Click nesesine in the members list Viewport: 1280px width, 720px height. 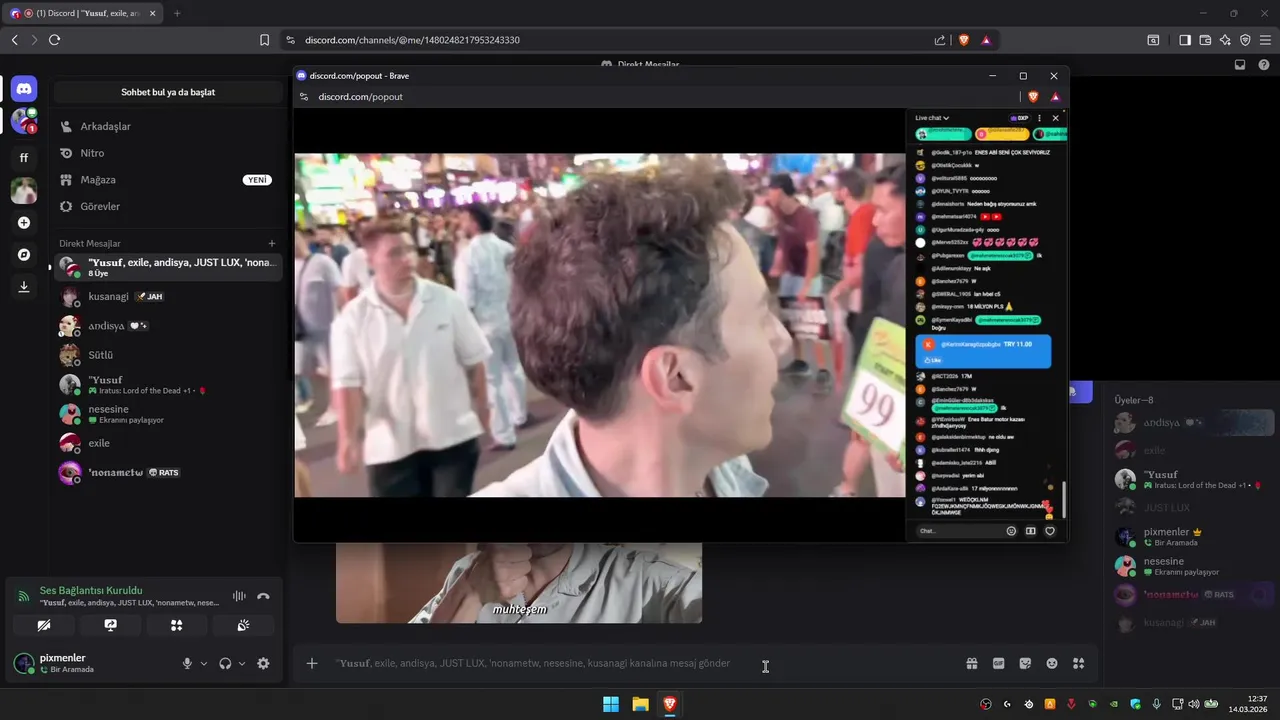pos(1190,566)
